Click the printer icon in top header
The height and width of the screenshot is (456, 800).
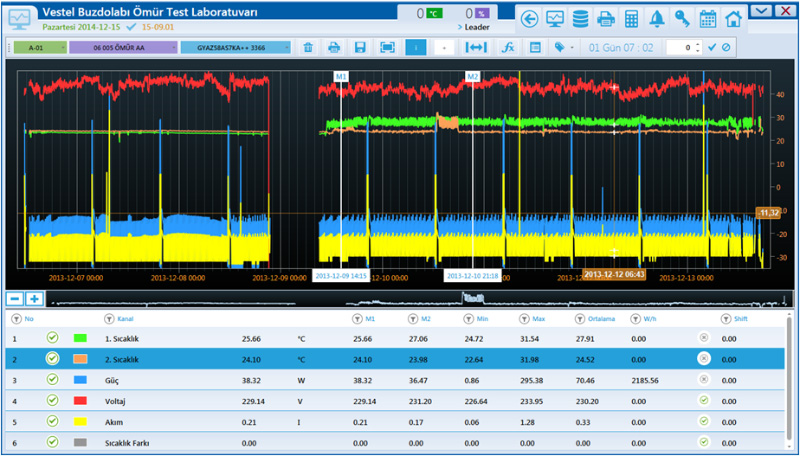pos(606,19)
